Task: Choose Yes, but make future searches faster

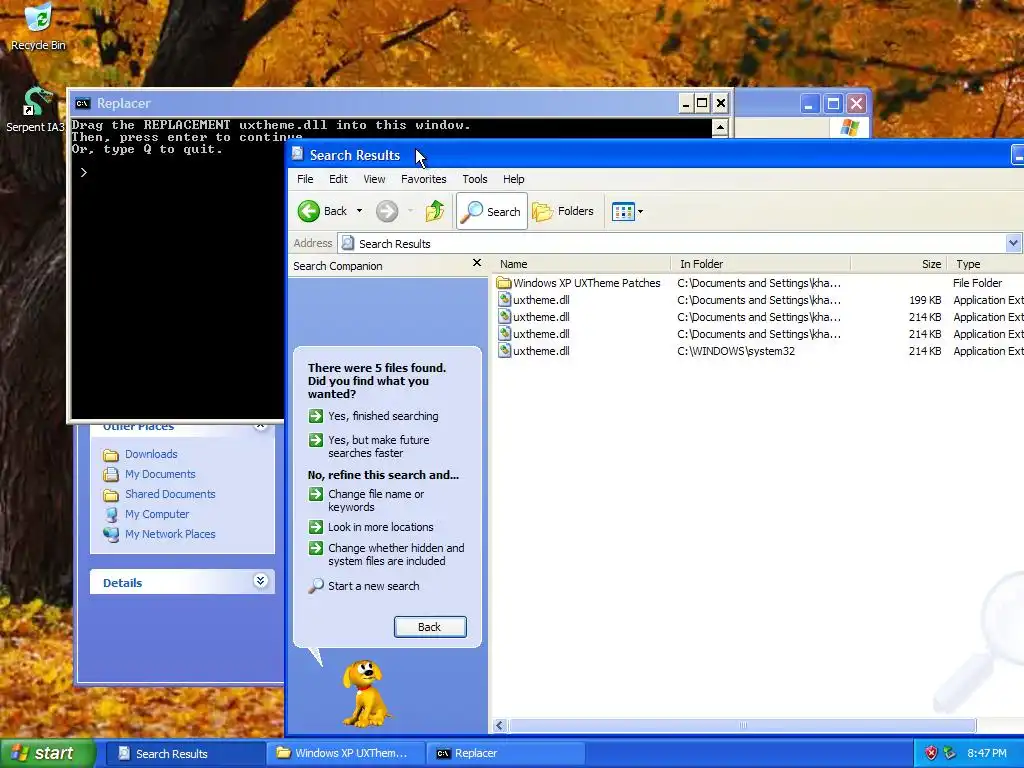Action: click(379, 446)
